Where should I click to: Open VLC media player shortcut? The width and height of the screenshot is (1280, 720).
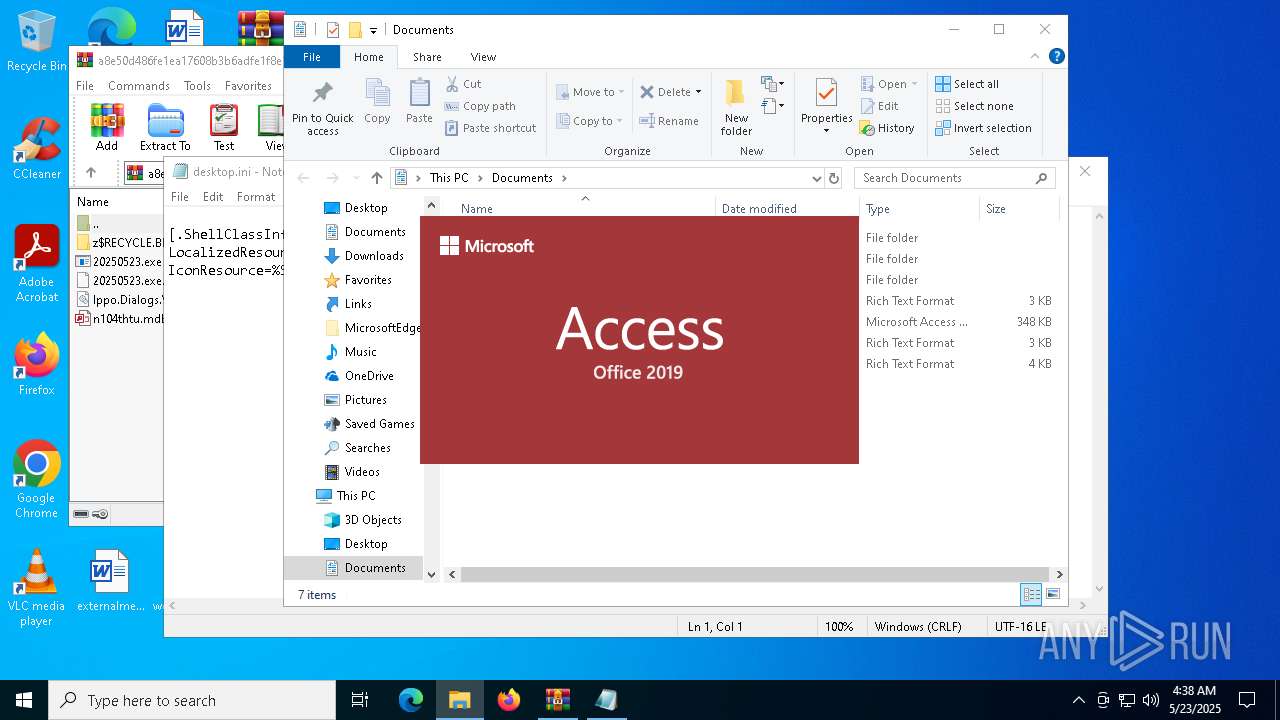pyautogui.click(x=37, y=588)
